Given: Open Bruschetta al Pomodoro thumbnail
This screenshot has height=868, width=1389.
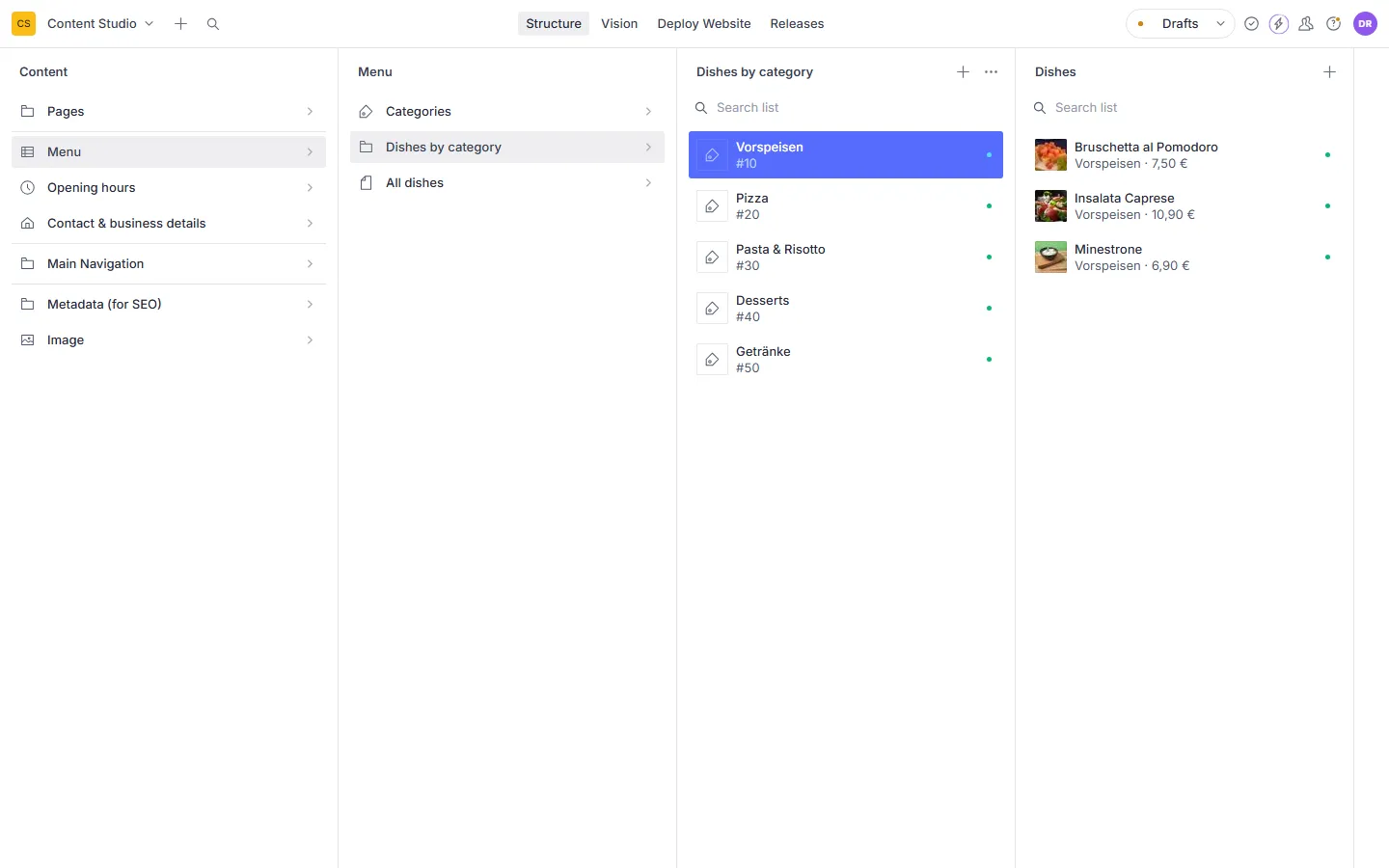Looking at the screenshot, I should pos(1050,155).
